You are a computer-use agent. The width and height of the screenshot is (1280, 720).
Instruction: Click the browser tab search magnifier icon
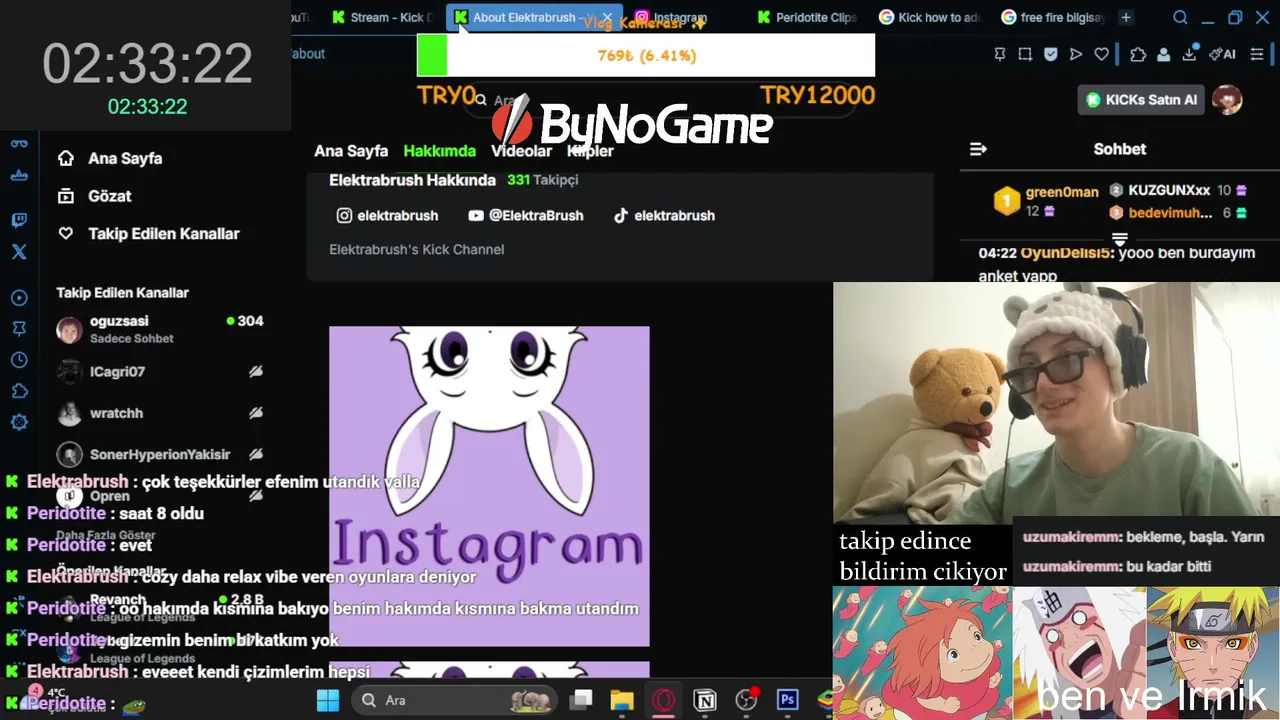click(1180, 17)
